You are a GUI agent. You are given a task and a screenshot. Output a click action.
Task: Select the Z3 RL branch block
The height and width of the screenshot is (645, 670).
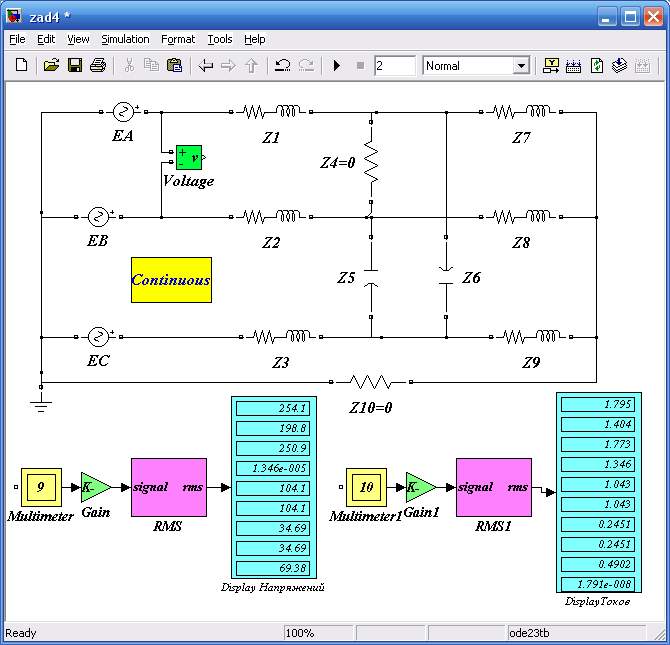[281, 337]
